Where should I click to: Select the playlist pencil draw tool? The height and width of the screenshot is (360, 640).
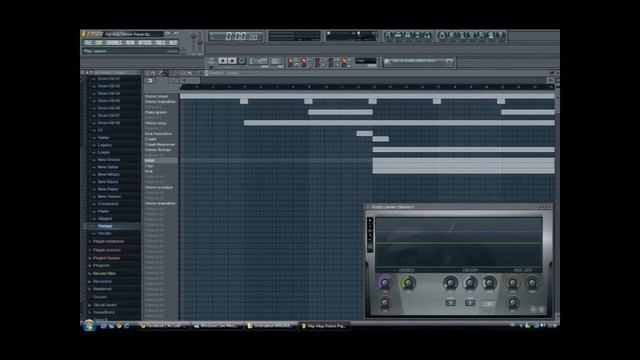click(160, 73)
